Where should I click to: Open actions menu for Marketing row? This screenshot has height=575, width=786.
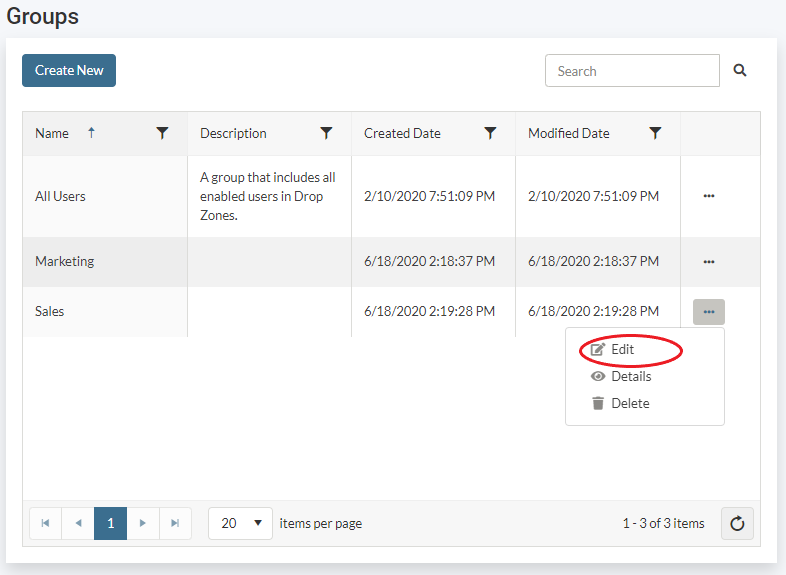click(x=709, y=262)
